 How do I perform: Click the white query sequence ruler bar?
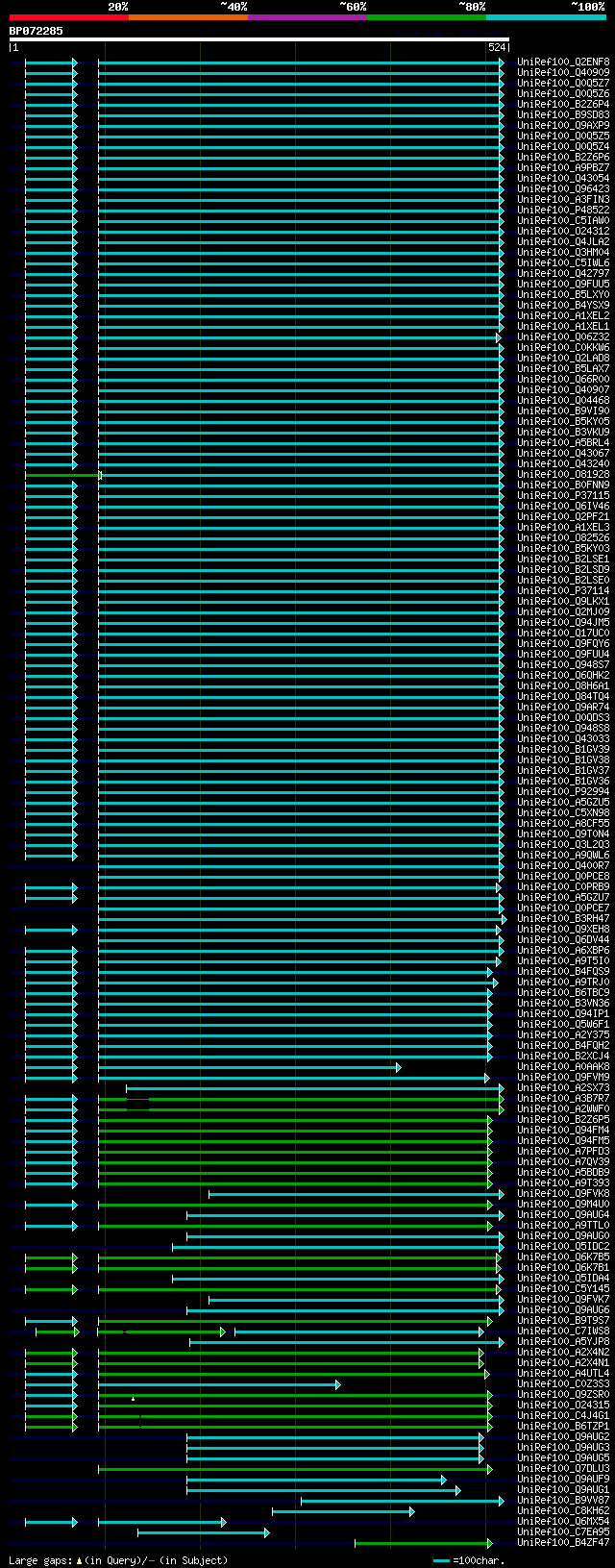click(258, 39)
